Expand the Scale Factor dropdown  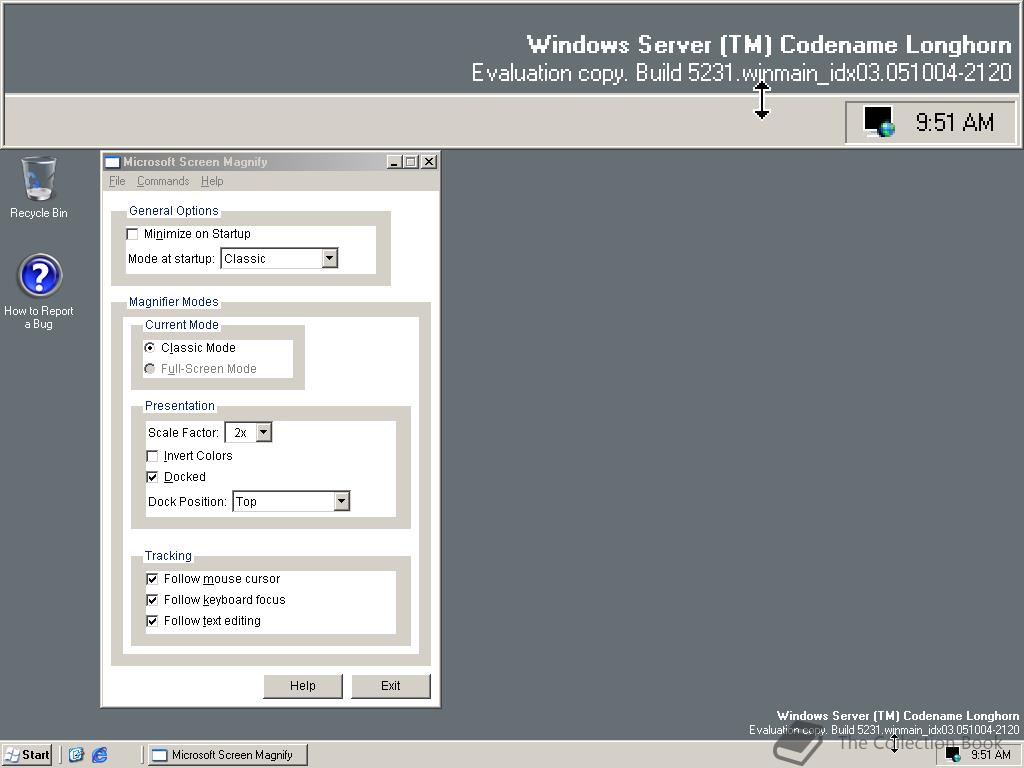click(x=263, y=432)
